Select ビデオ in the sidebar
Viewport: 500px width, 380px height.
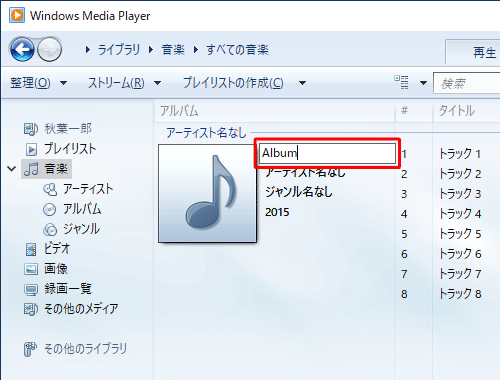(x=47, y=249)
